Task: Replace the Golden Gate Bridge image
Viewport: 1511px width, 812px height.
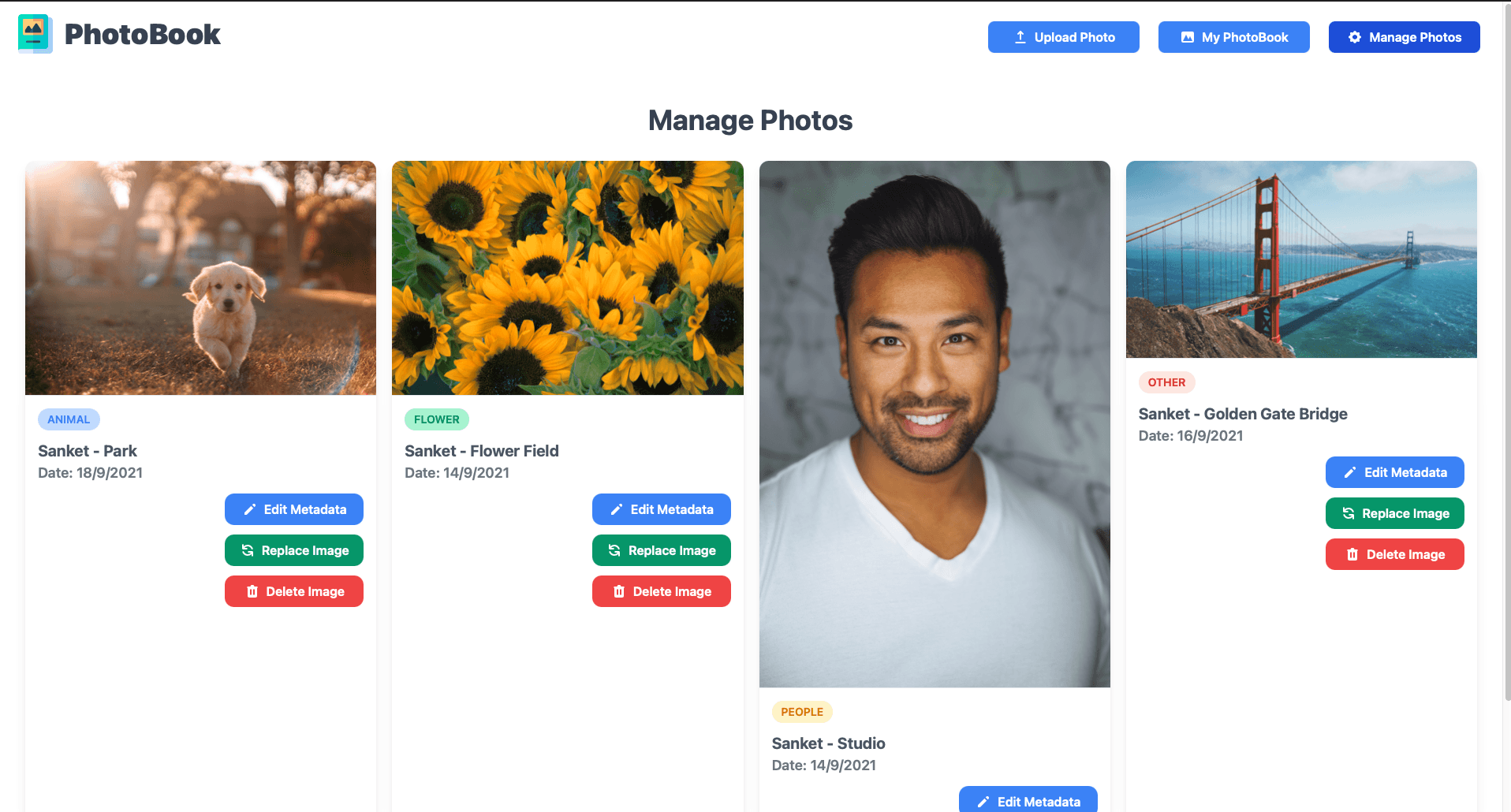Action: coord(1394,513)
